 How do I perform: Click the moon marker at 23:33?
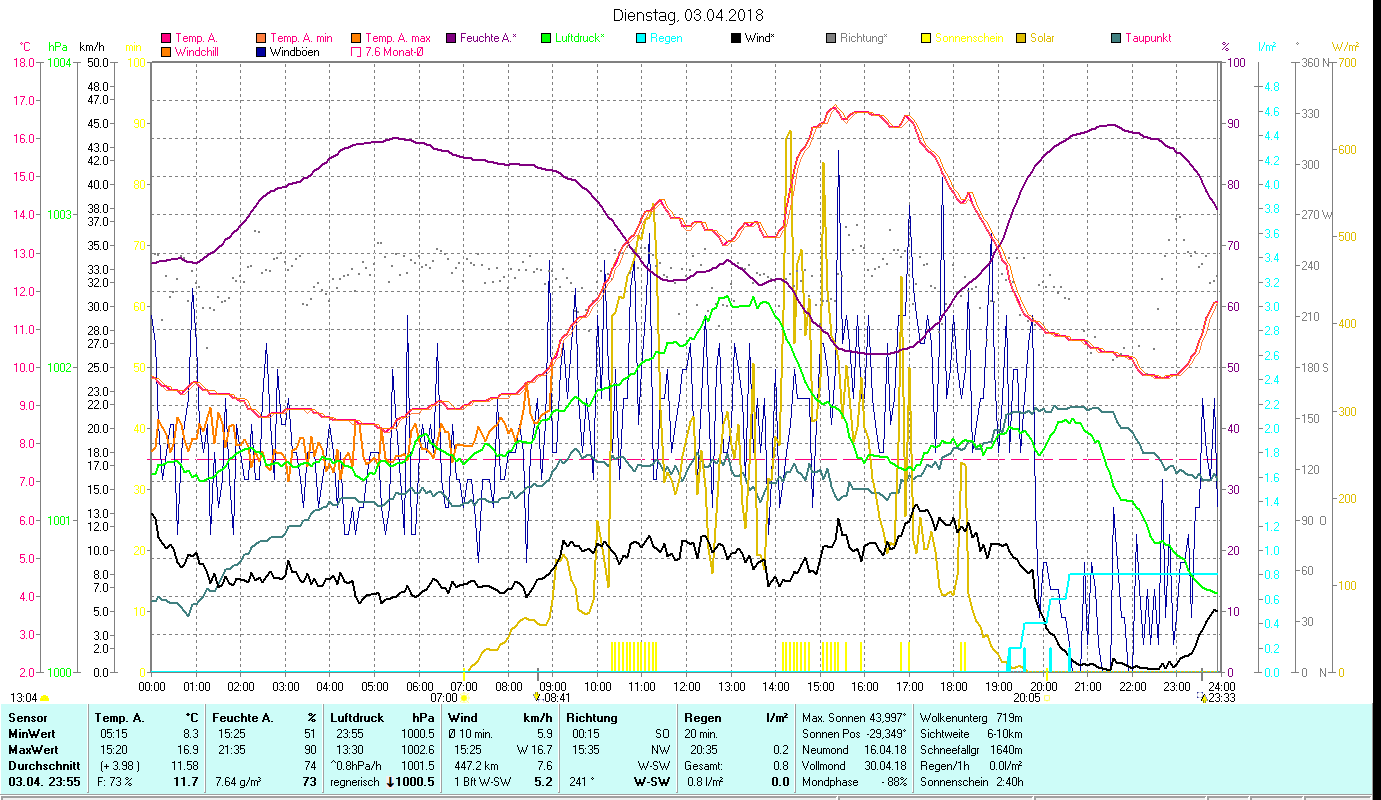(x=1204, y=698)
